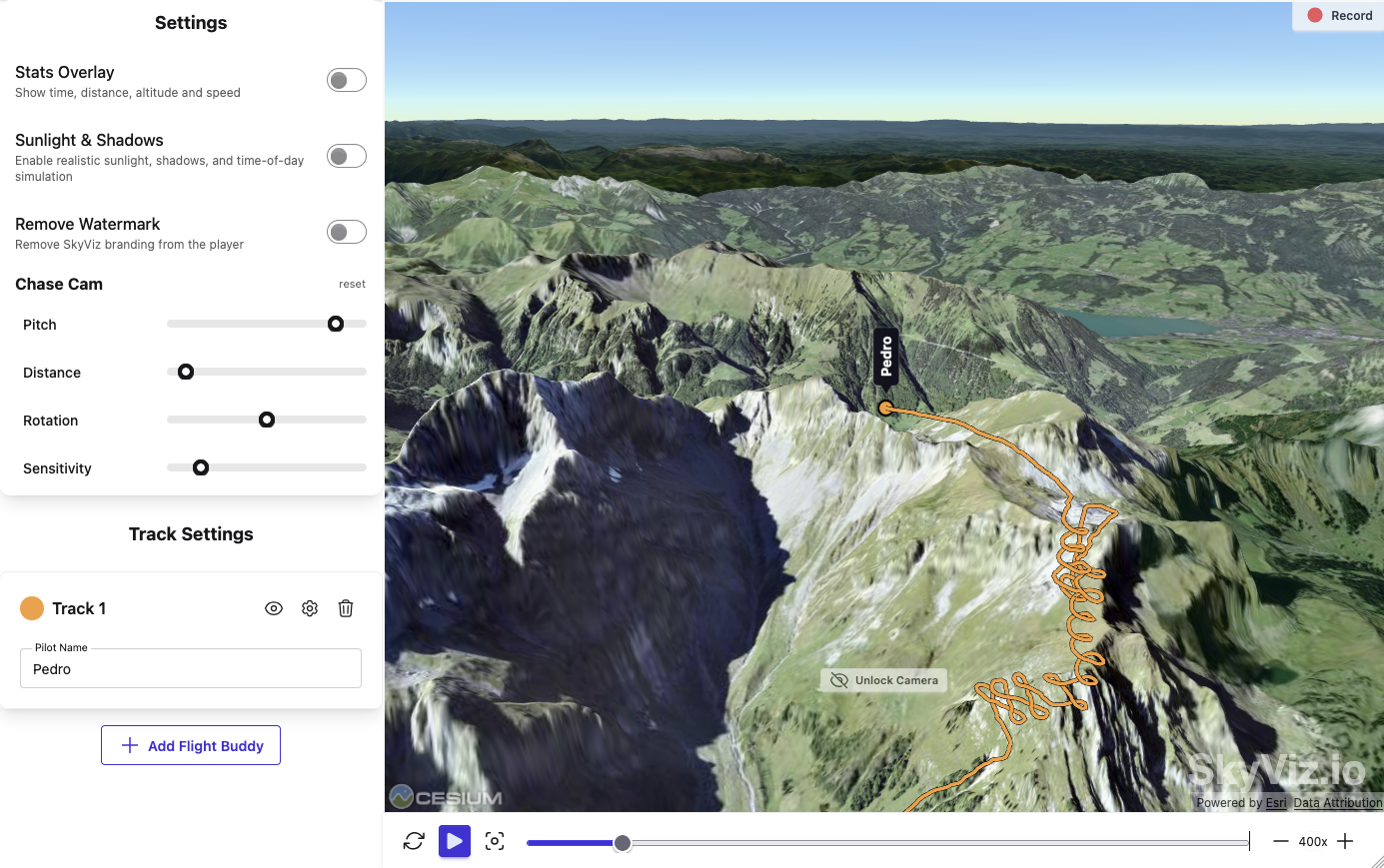Open the Data Attribution link
The width and height of the screenshot is (1384, 868).
click(x=1338, y=802)
